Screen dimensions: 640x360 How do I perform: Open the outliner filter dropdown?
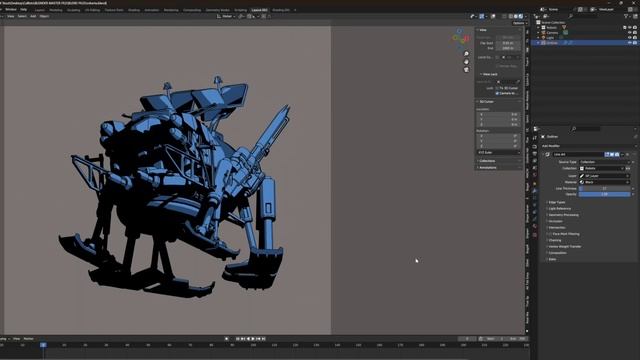627,16
